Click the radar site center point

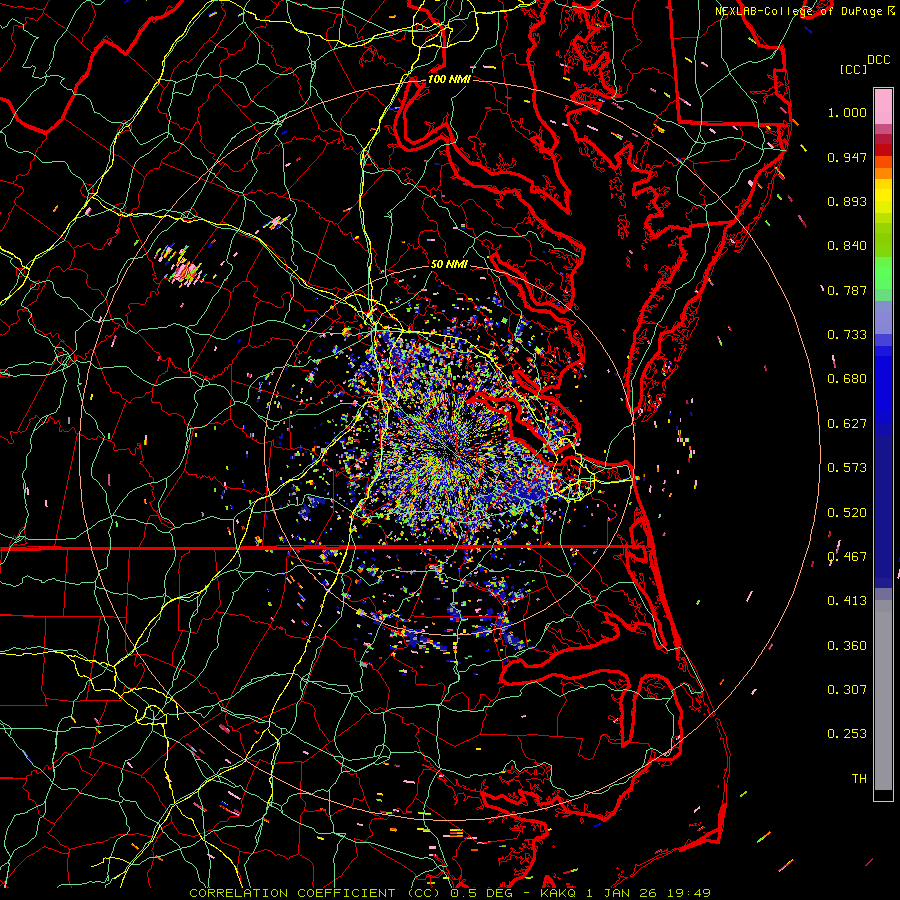451,451
